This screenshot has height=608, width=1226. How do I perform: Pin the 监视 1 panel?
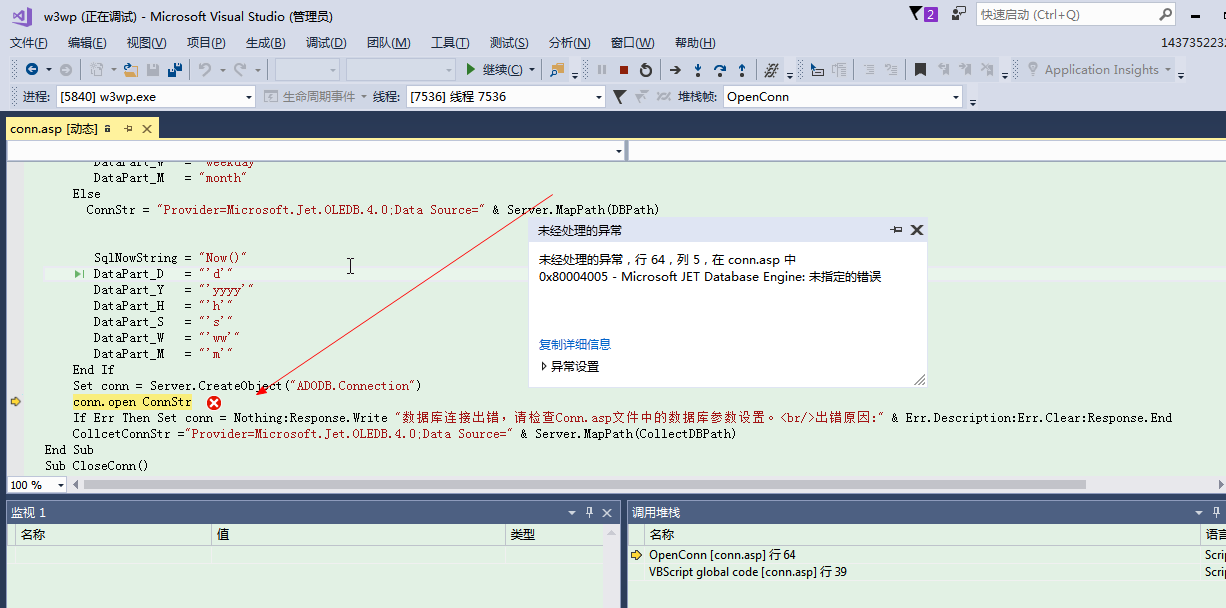tap(590, 513)
